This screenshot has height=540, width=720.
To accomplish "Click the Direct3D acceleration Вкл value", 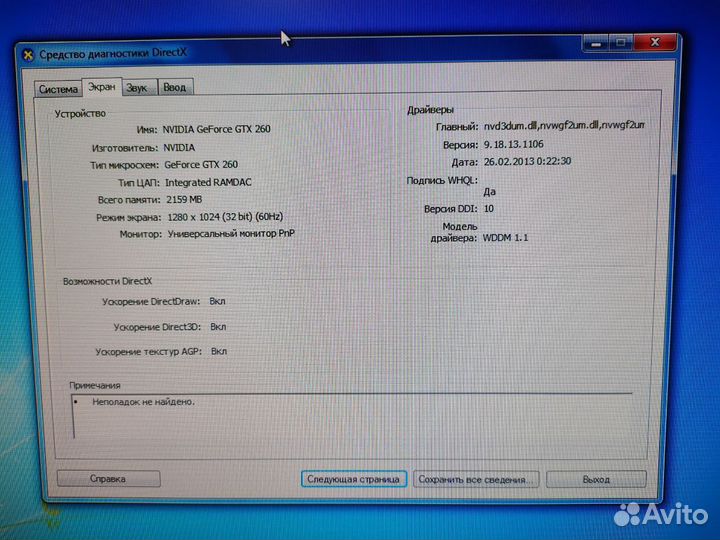I will (x=218, y=327).
